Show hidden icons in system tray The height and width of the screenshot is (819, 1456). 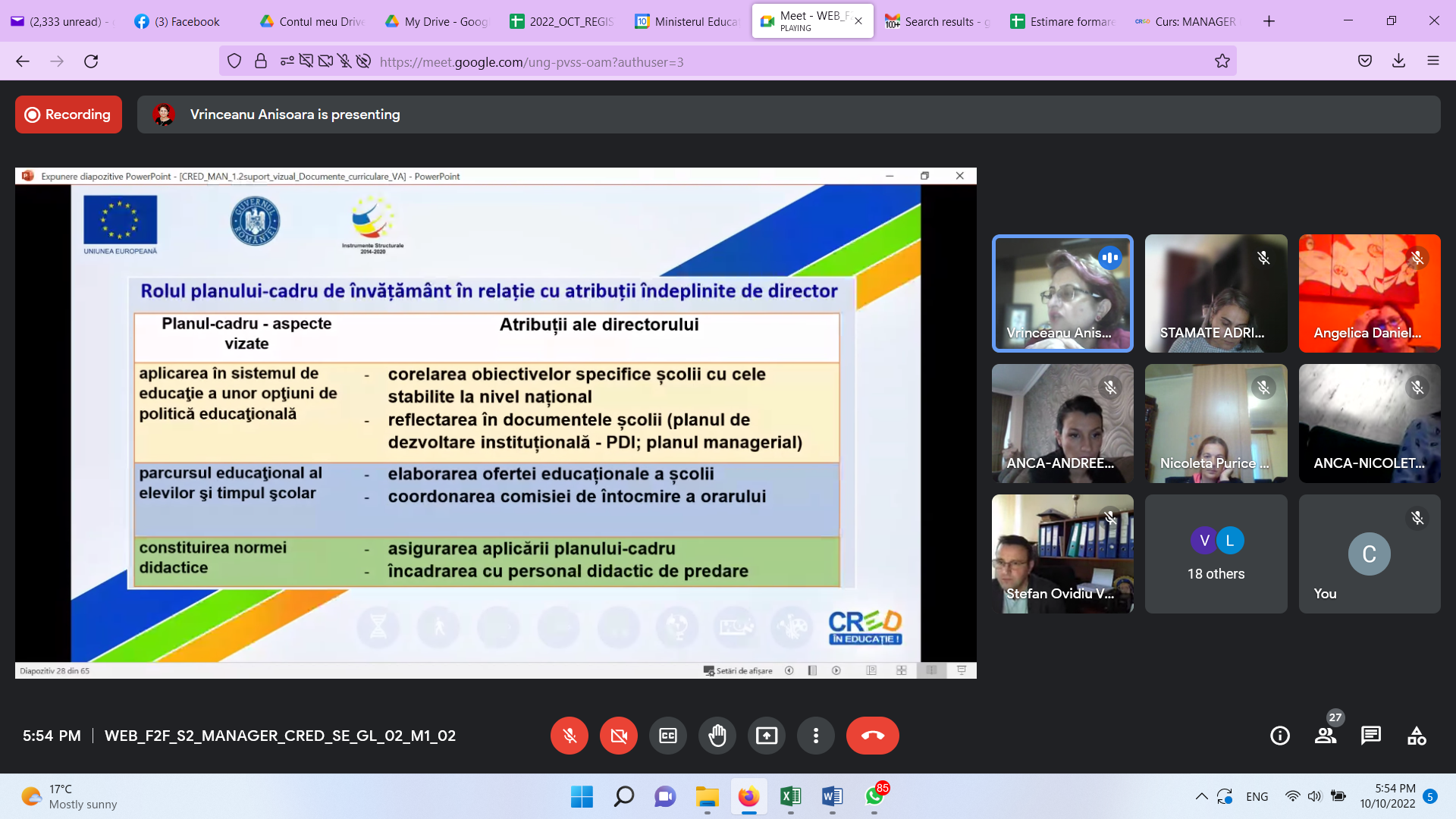(1201, 796)
